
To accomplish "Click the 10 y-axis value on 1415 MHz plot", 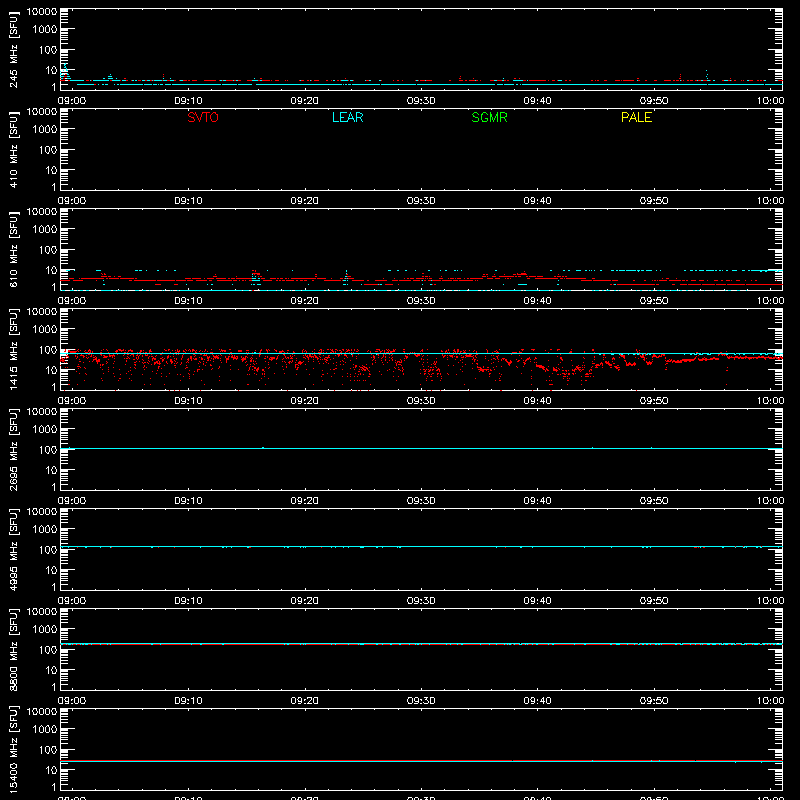I will click(x=51, y=370).
